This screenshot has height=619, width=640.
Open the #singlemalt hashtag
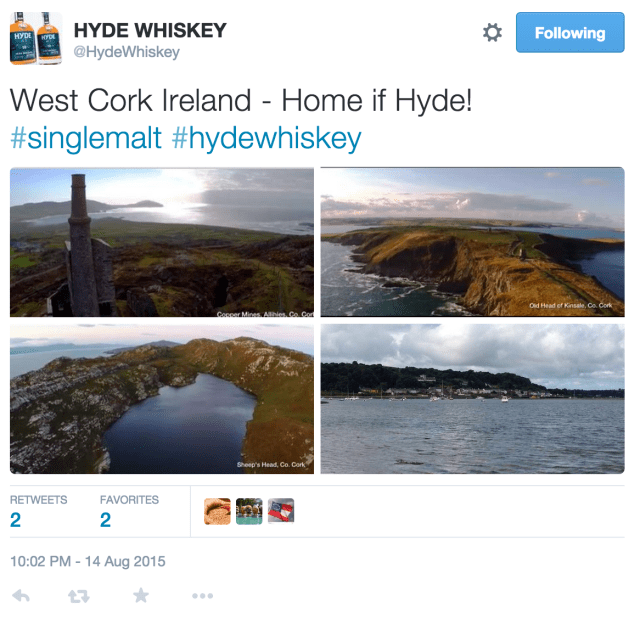click(x=86, y=138)
